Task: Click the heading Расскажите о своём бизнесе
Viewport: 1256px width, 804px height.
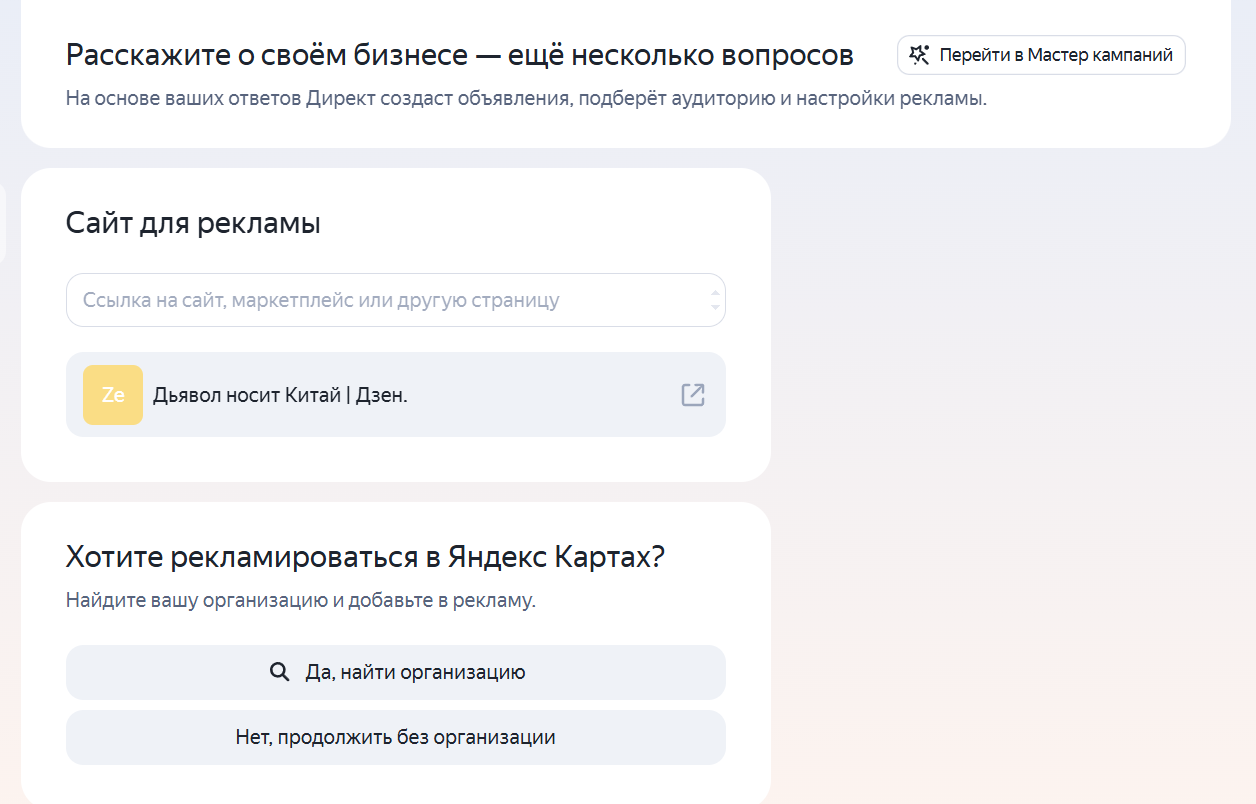Action: point(460,55)
